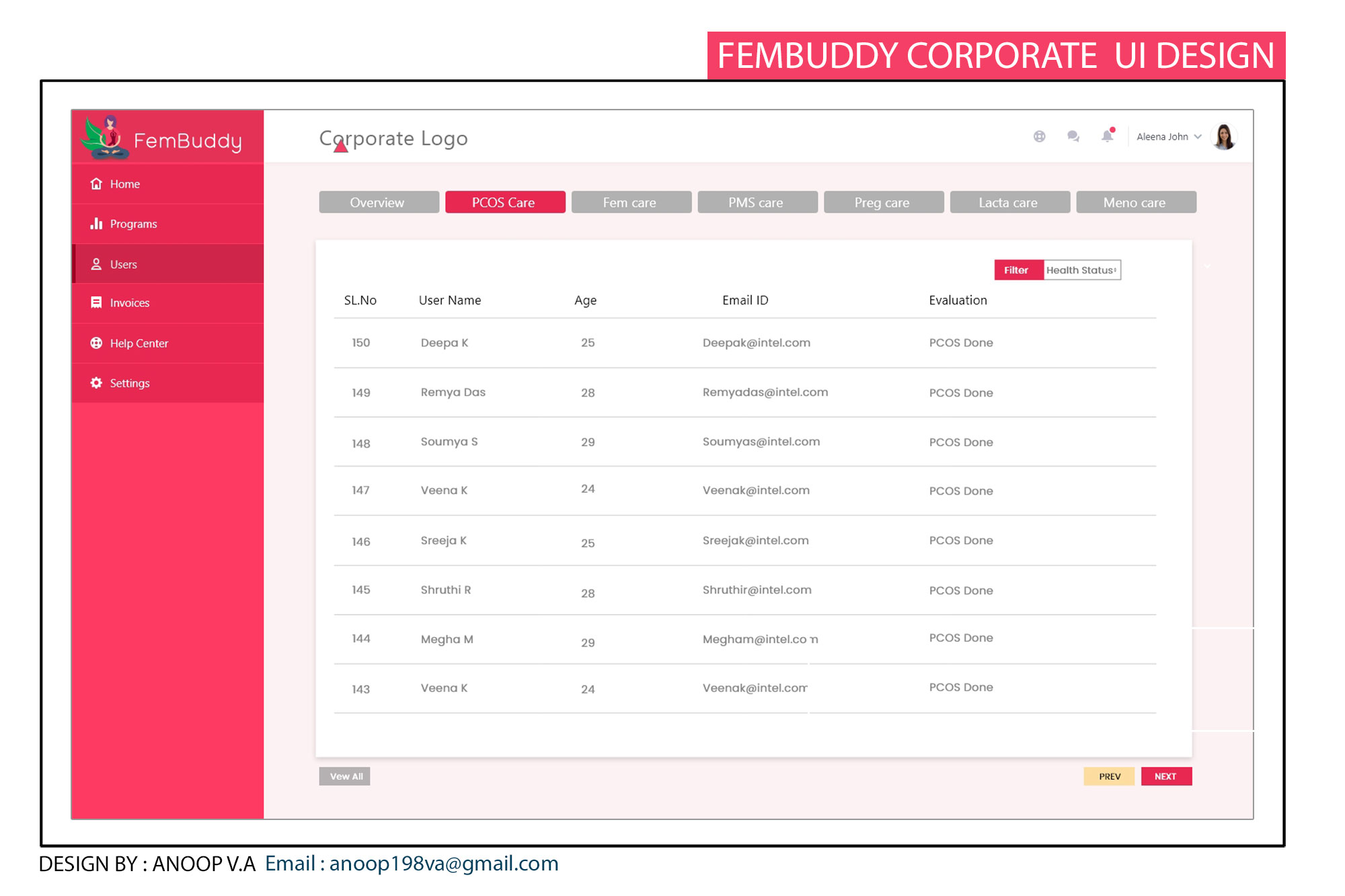1345x896 pixels.
Task: Click the Home house icon in sidebar
Action: 96,184
